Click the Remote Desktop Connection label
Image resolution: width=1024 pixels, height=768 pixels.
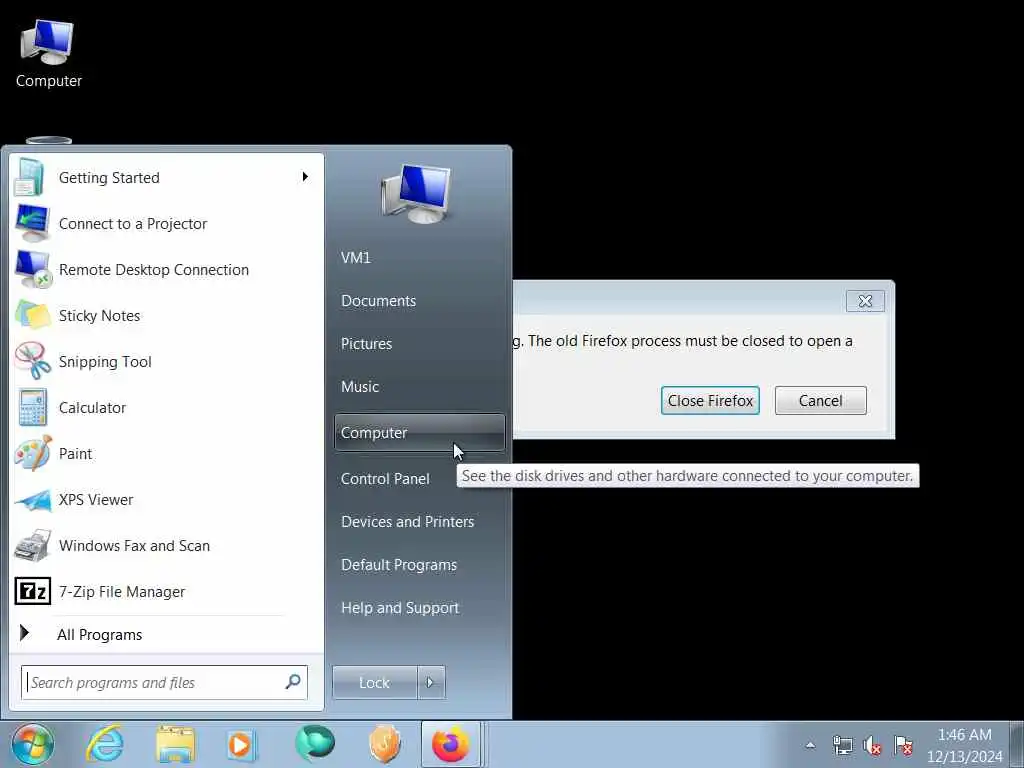point(153,269)
